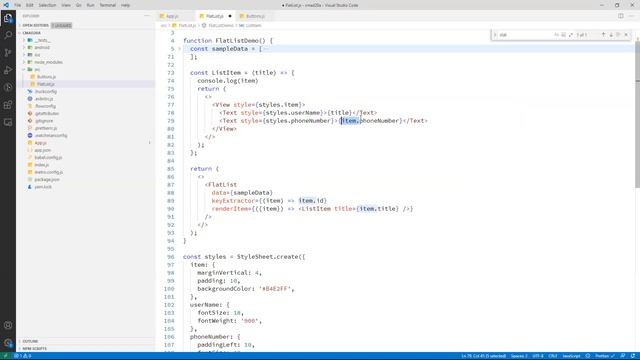The image size is (640, 360).
Task: Go to next match in Find widget
Action: tap(611, 35)
